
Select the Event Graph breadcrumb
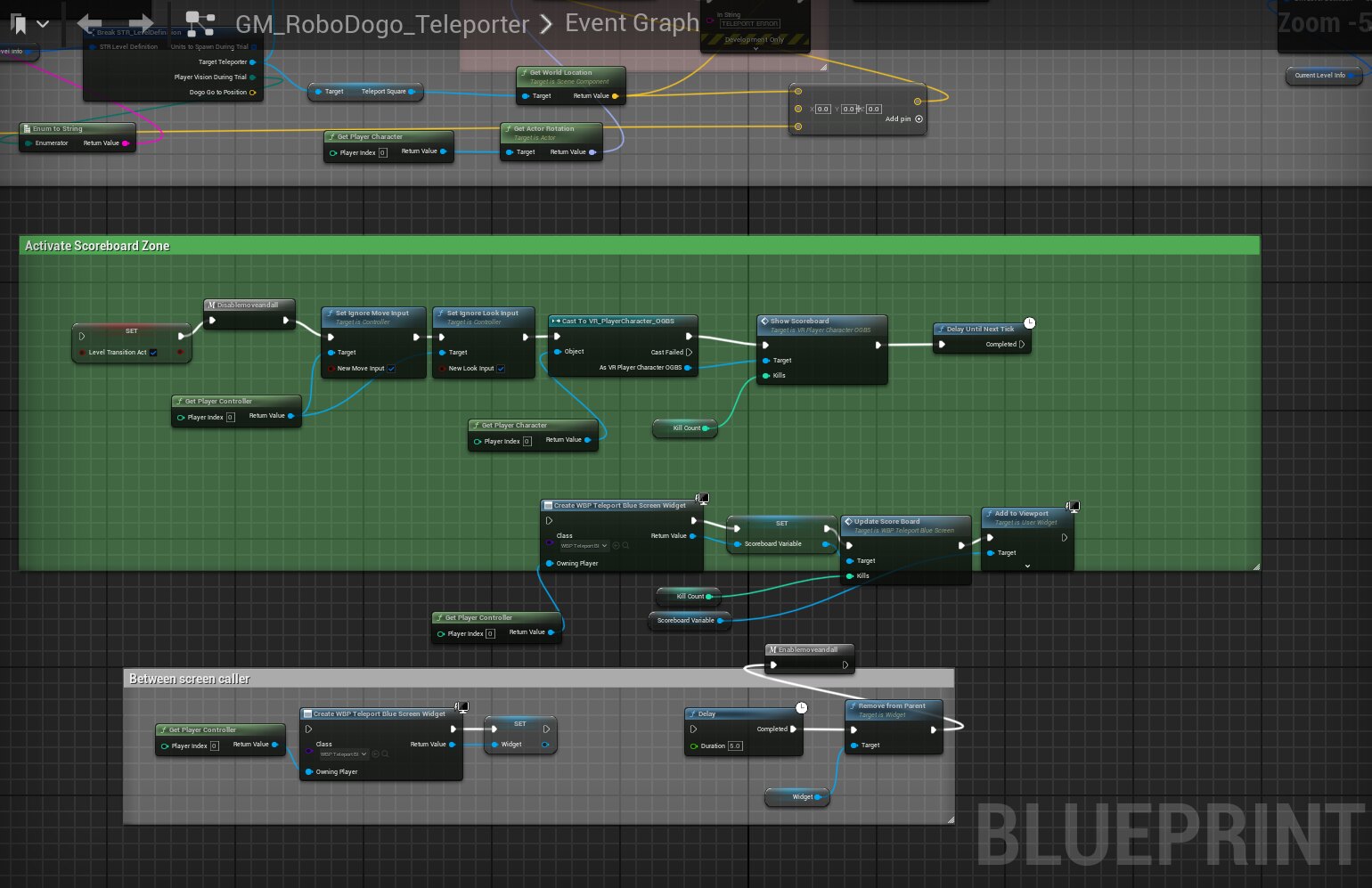coord(632,23)
